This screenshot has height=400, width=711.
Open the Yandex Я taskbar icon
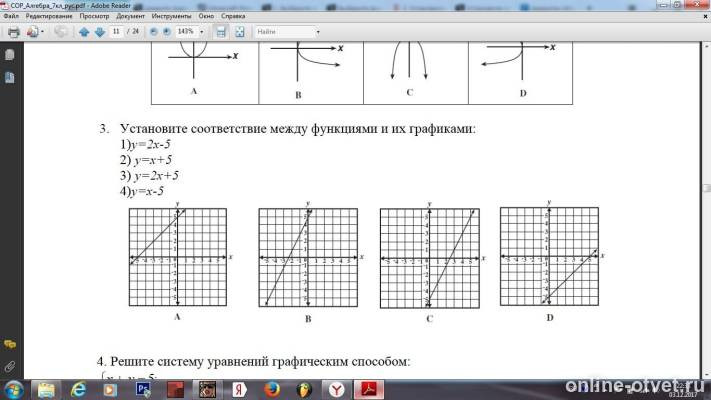coord(240,390)
